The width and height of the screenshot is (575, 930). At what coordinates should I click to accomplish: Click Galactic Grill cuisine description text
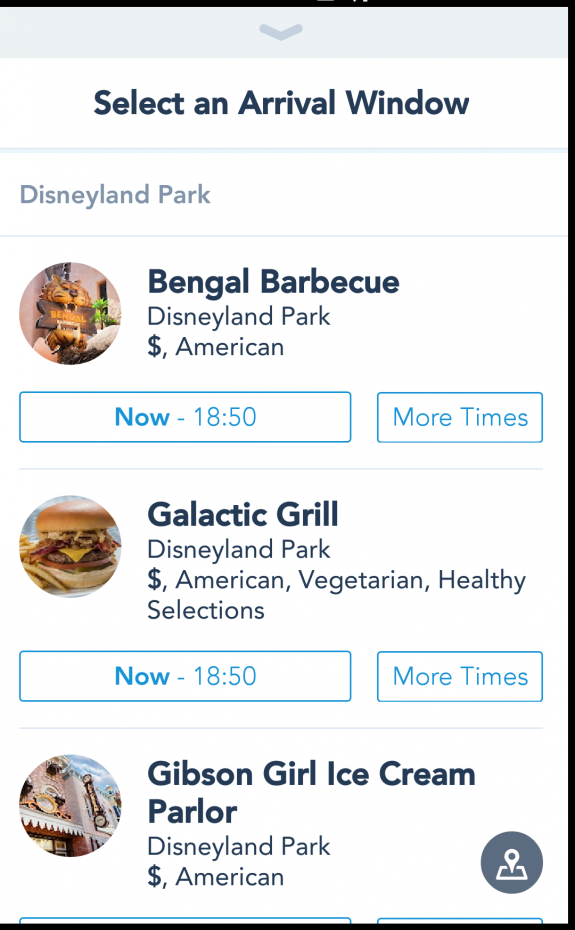336,595
